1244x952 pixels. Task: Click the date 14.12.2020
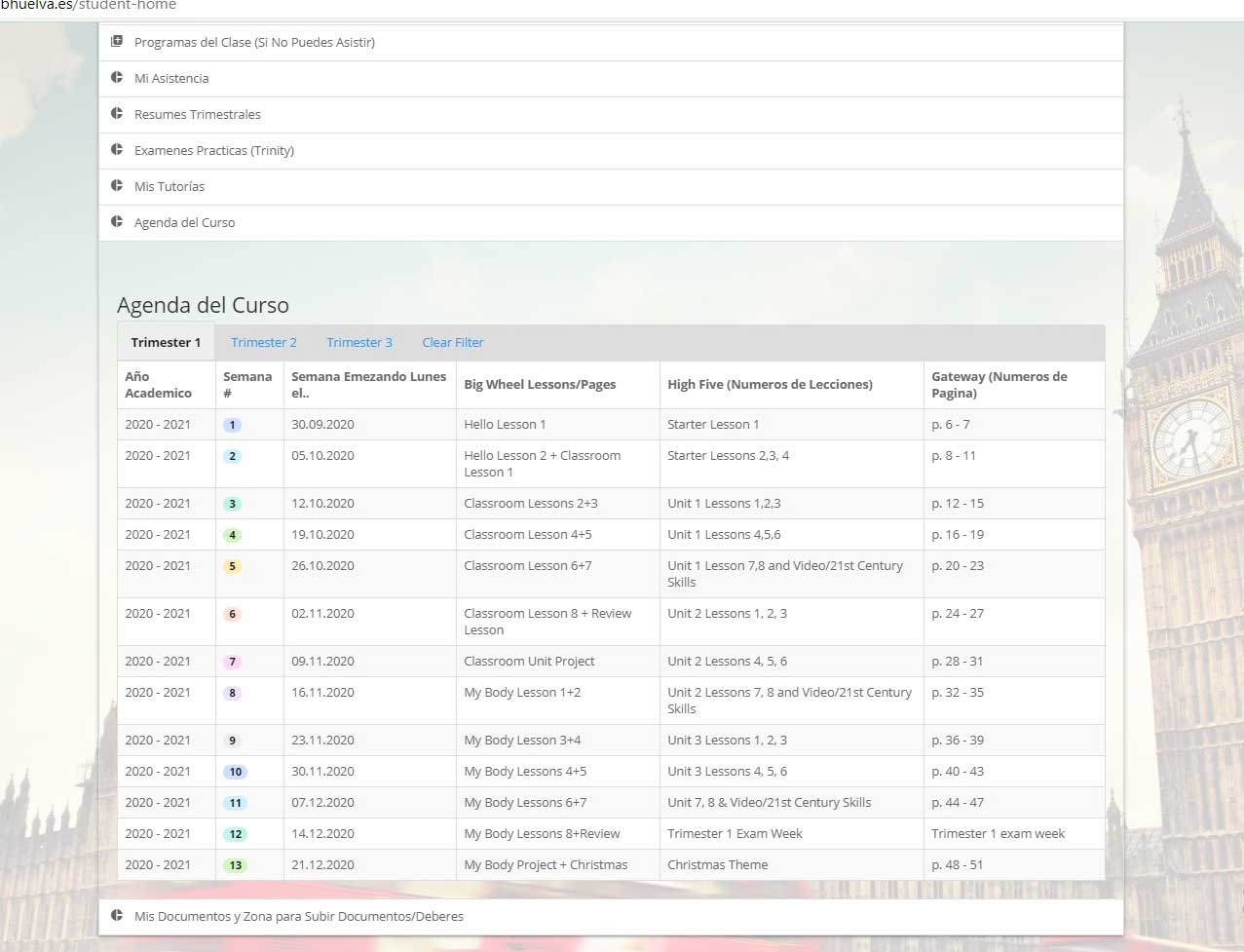tap(322, 834)
